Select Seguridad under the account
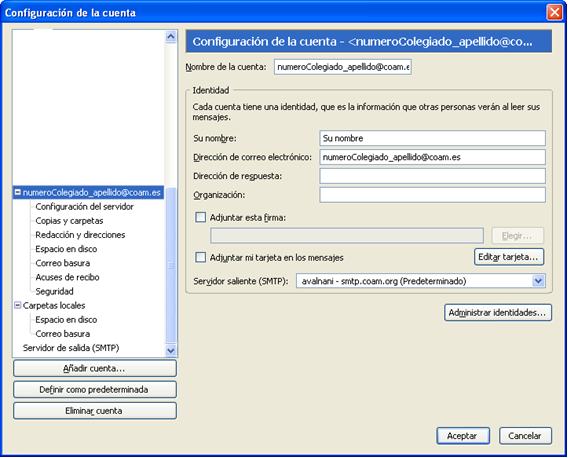The height and width of the screenshot is (458, 568). pos(54,291)
